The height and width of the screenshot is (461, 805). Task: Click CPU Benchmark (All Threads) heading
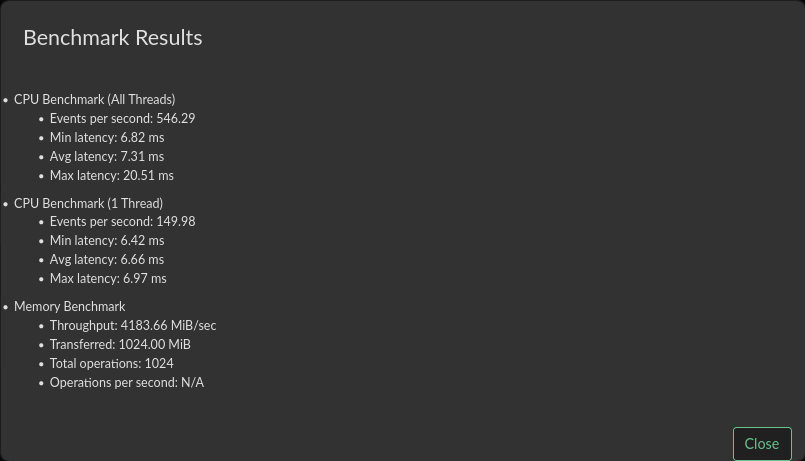[94, 99]
